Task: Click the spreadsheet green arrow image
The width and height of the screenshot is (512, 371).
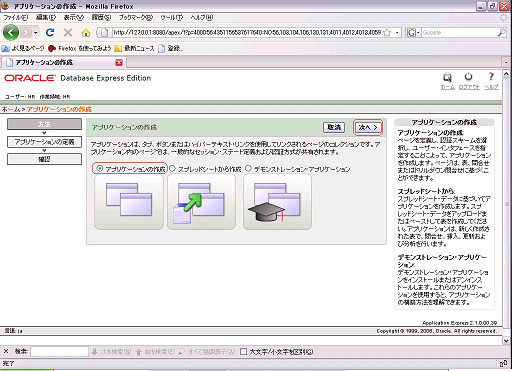Action: [x=201, y=202]
